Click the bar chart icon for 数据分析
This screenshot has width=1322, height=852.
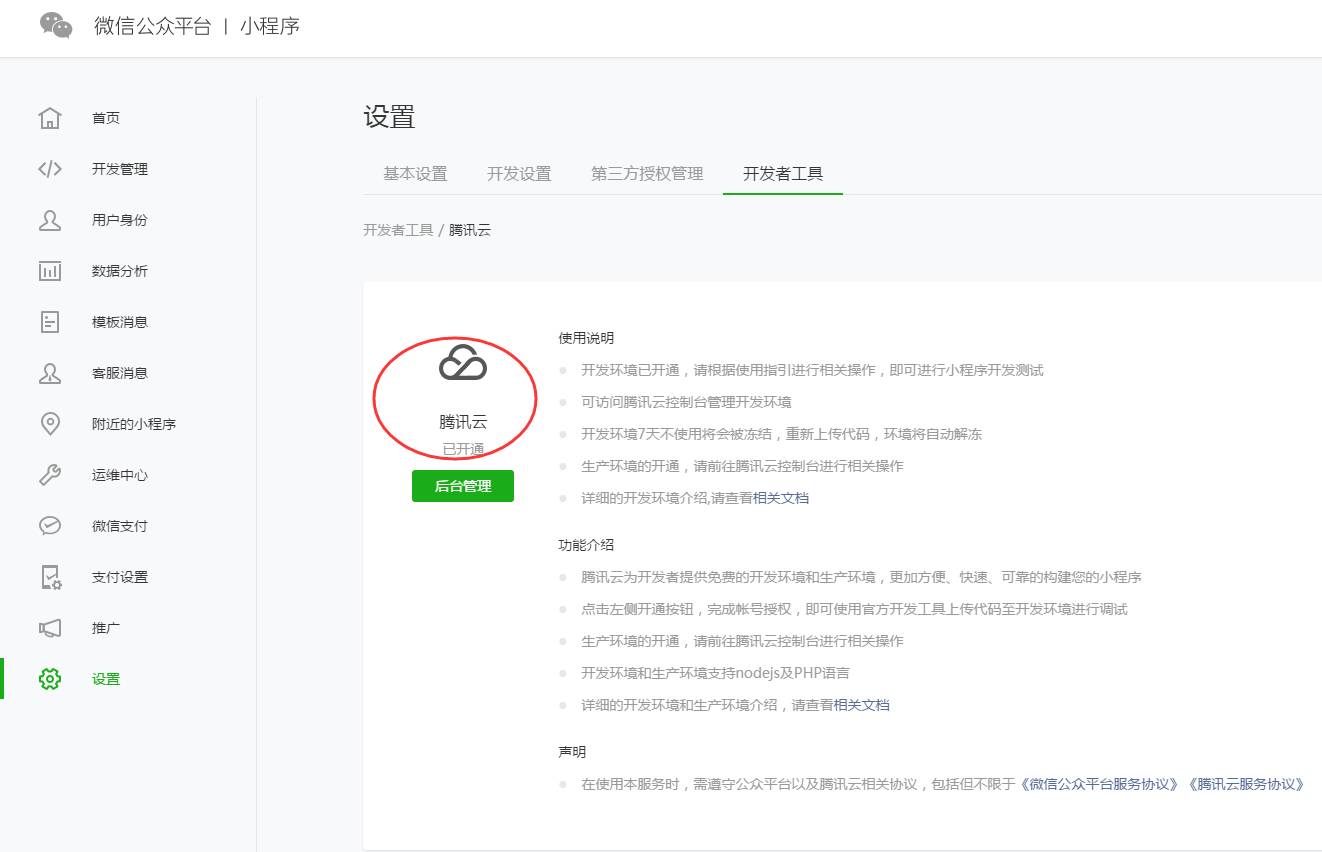pyautogui.click(x=50, y=271)
